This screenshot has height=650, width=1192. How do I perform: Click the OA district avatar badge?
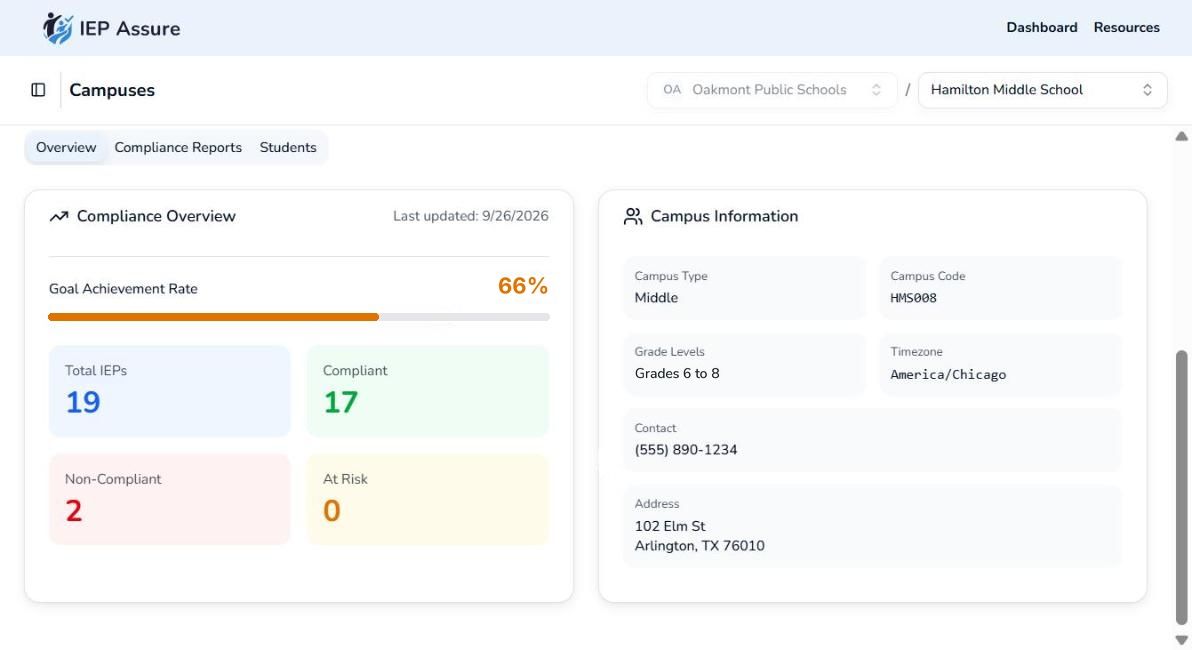(x=672, y=90)
